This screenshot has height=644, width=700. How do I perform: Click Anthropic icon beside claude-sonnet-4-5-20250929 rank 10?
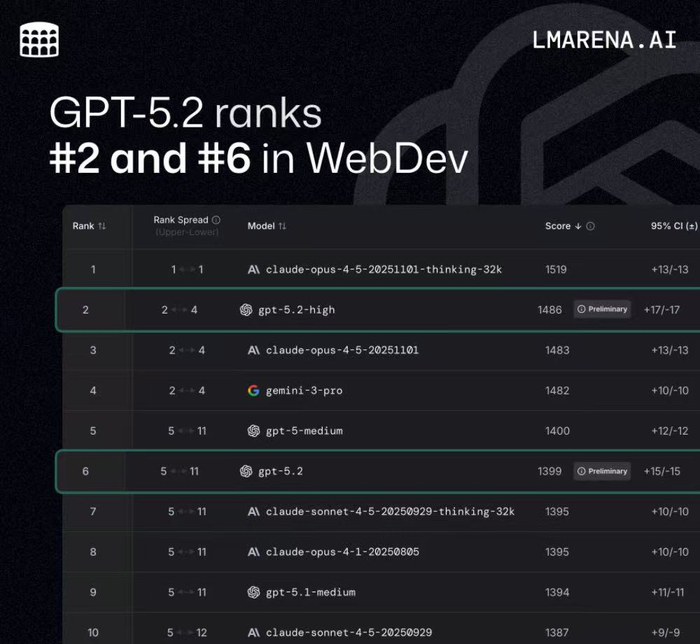[254, 632]
